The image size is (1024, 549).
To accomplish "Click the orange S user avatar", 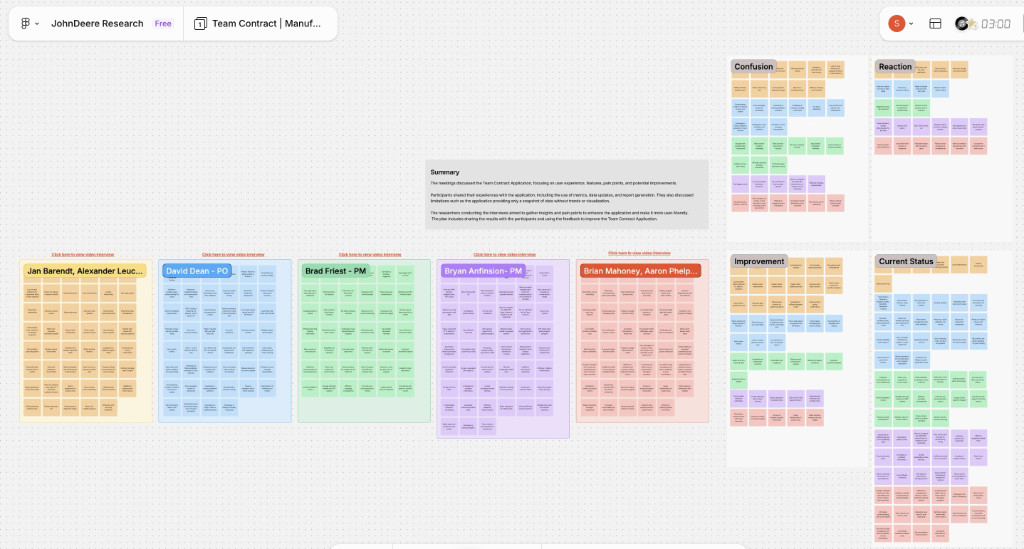I will [897, 24].
